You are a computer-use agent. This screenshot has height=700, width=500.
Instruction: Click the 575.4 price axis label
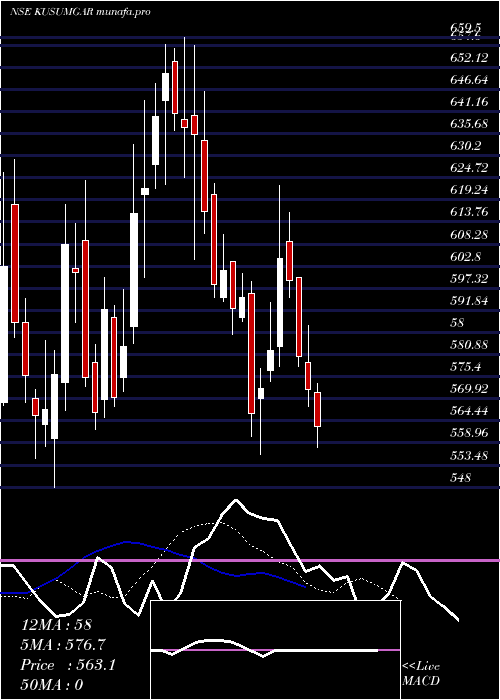(466, 367)
